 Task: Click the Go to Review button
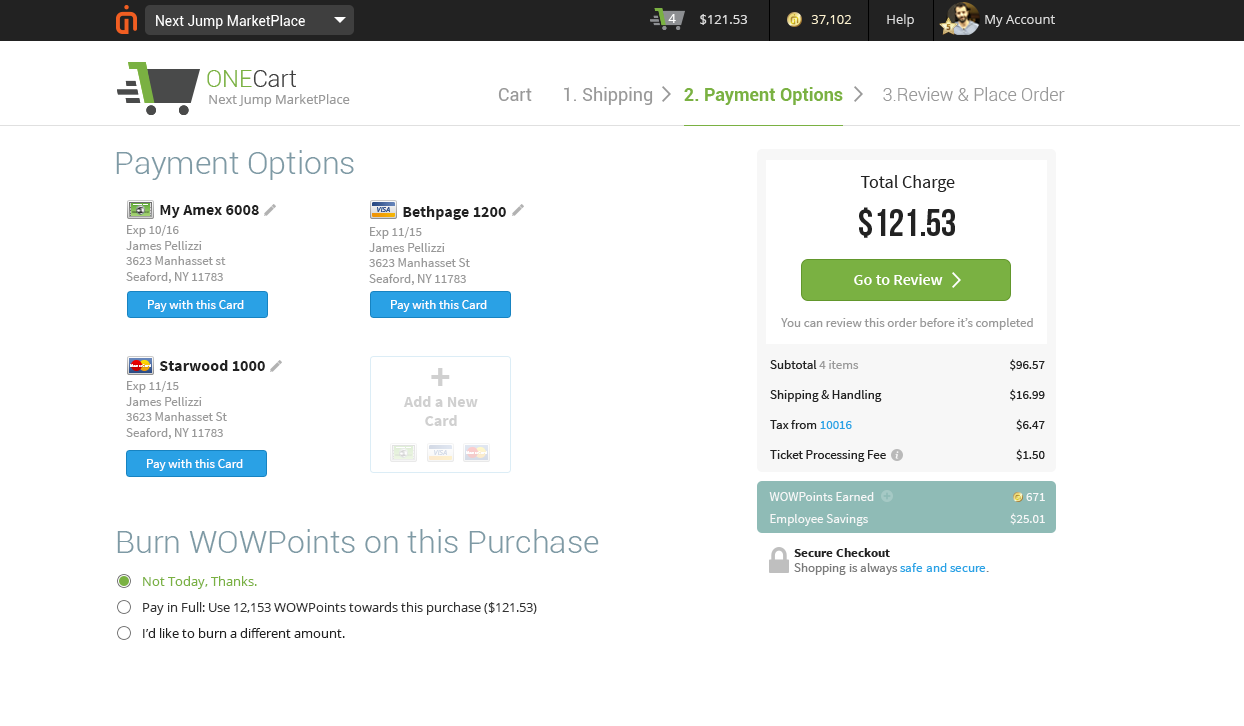(906, 280)
